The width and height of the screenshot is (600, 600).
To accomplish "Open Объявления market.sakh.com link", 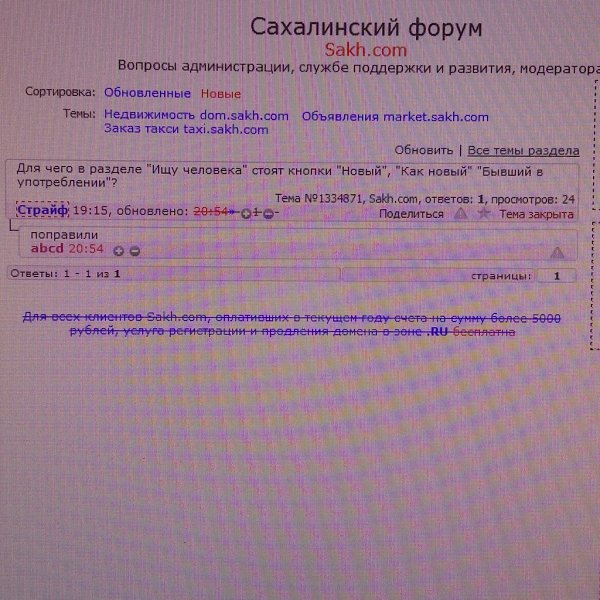I will (x=395, y=117).
